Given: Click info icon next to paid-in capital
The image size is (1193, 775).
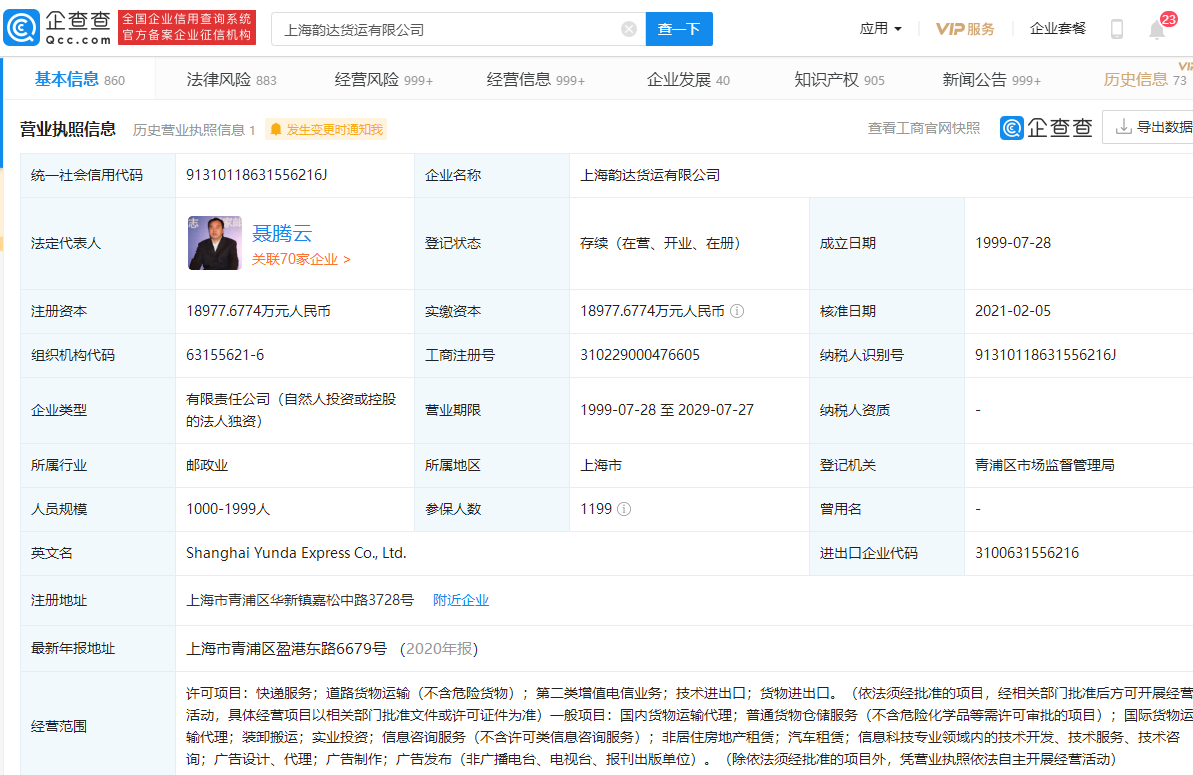Looking at the screenshot, I should [736, 311].
